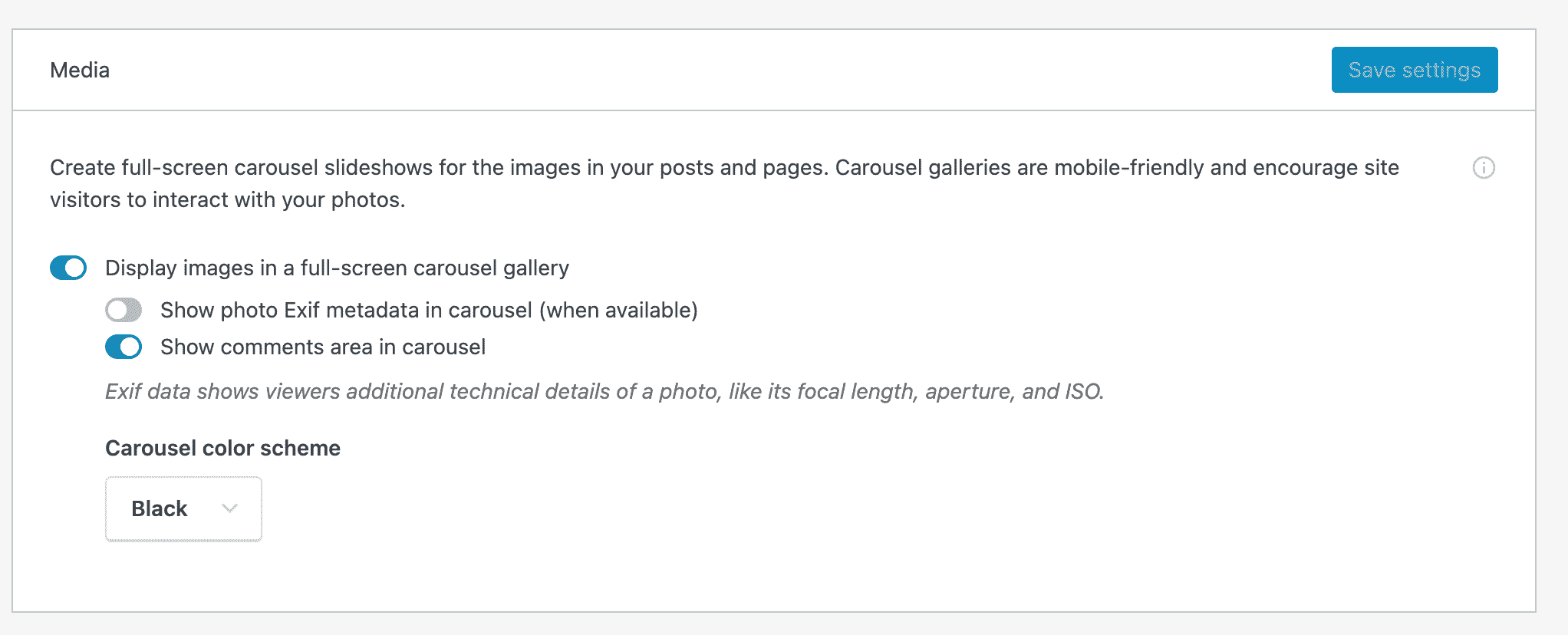Click label 'Display images in a full-screen carousel gallery'

pos(337,268)
